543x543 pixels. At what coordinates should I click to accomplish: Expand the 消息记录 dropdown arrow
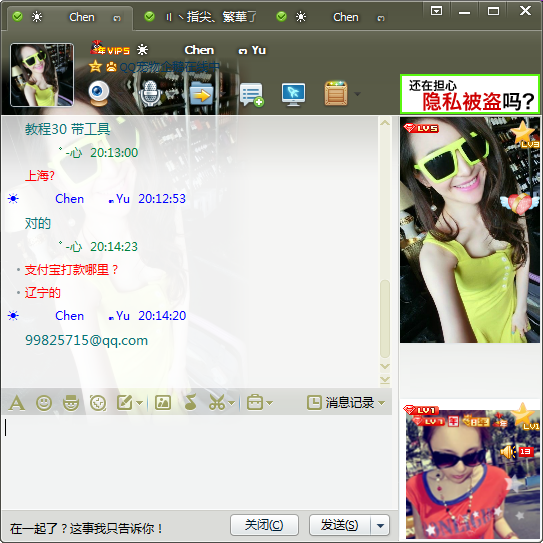click(382, 403)
